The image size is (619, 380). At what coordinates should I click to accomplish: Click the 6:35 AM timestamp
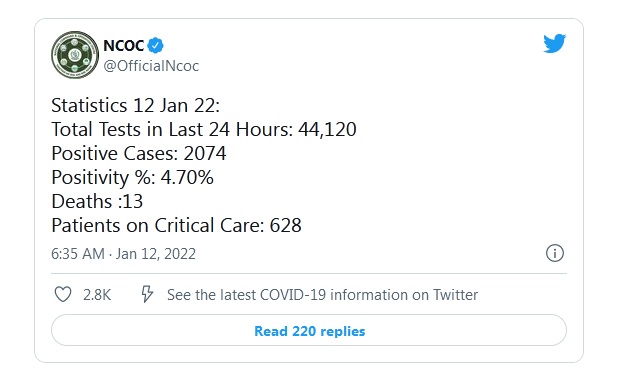(78, 254)
